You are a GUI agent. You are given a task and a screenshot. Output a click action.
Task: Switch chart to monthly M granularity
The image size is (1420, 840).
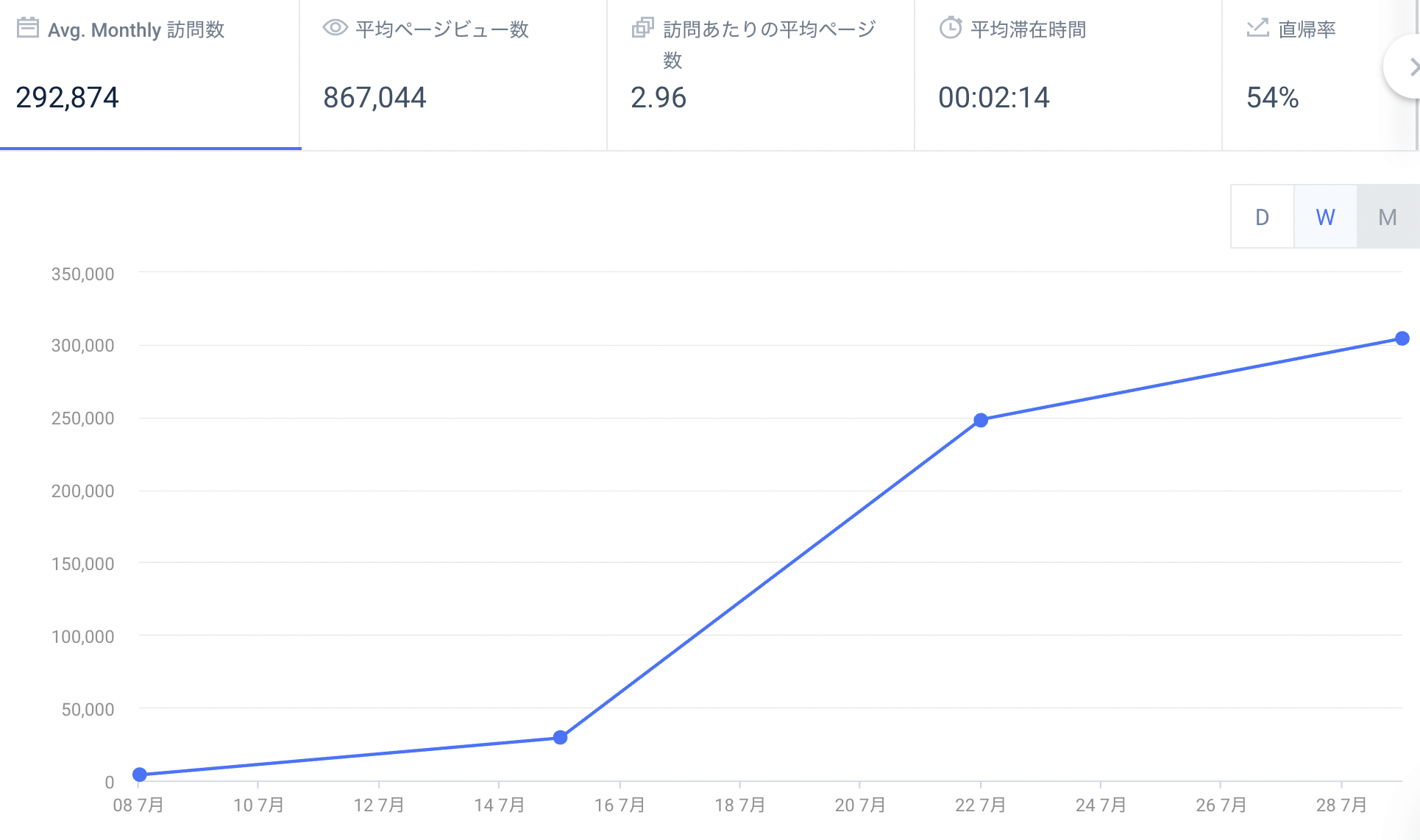(x=1388, y=217)
